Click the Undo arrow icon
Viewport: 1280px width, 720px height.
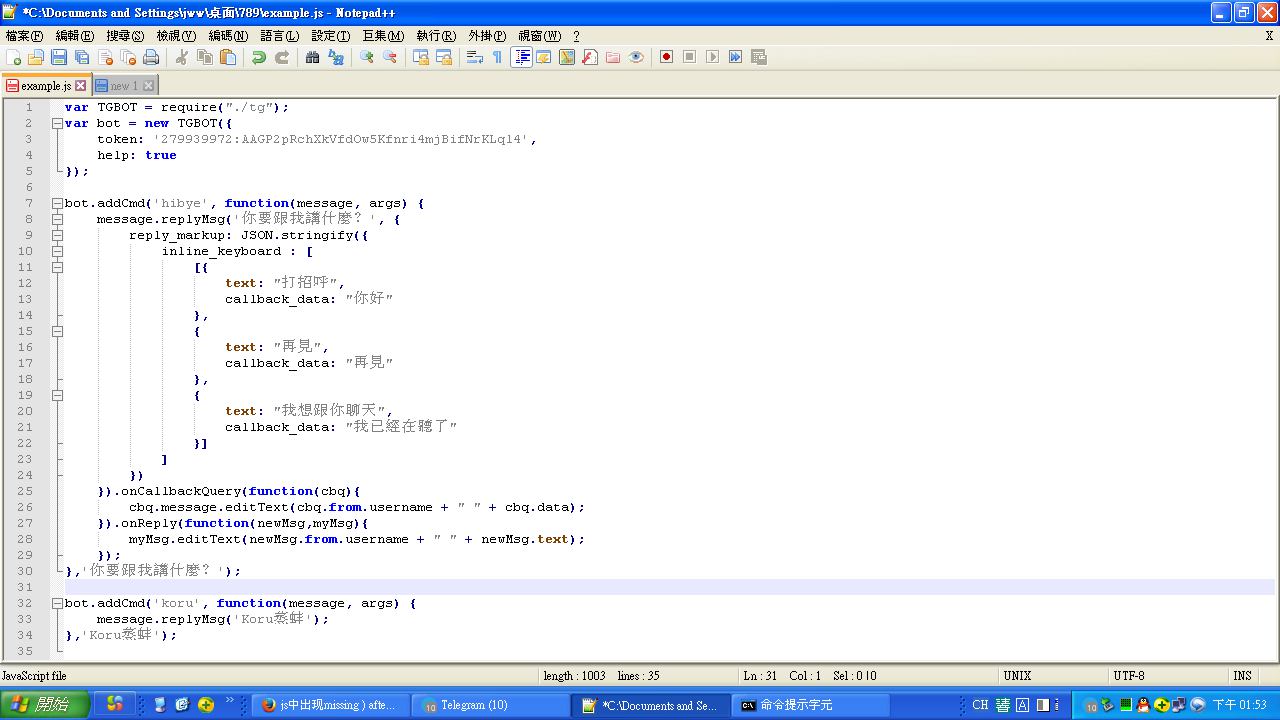(259, 57)
